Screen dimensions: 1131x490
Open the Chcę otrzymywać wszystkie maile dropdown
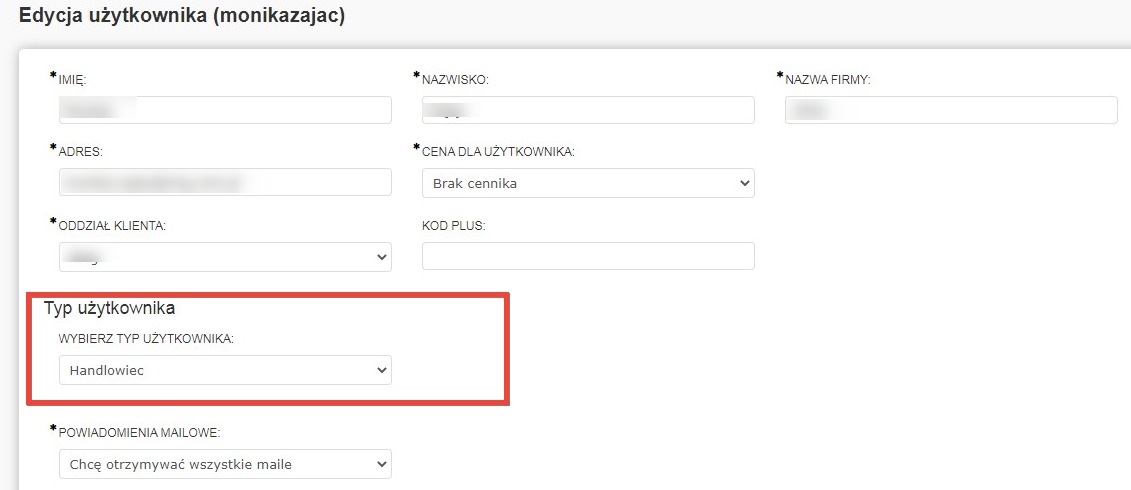[225, 464]
